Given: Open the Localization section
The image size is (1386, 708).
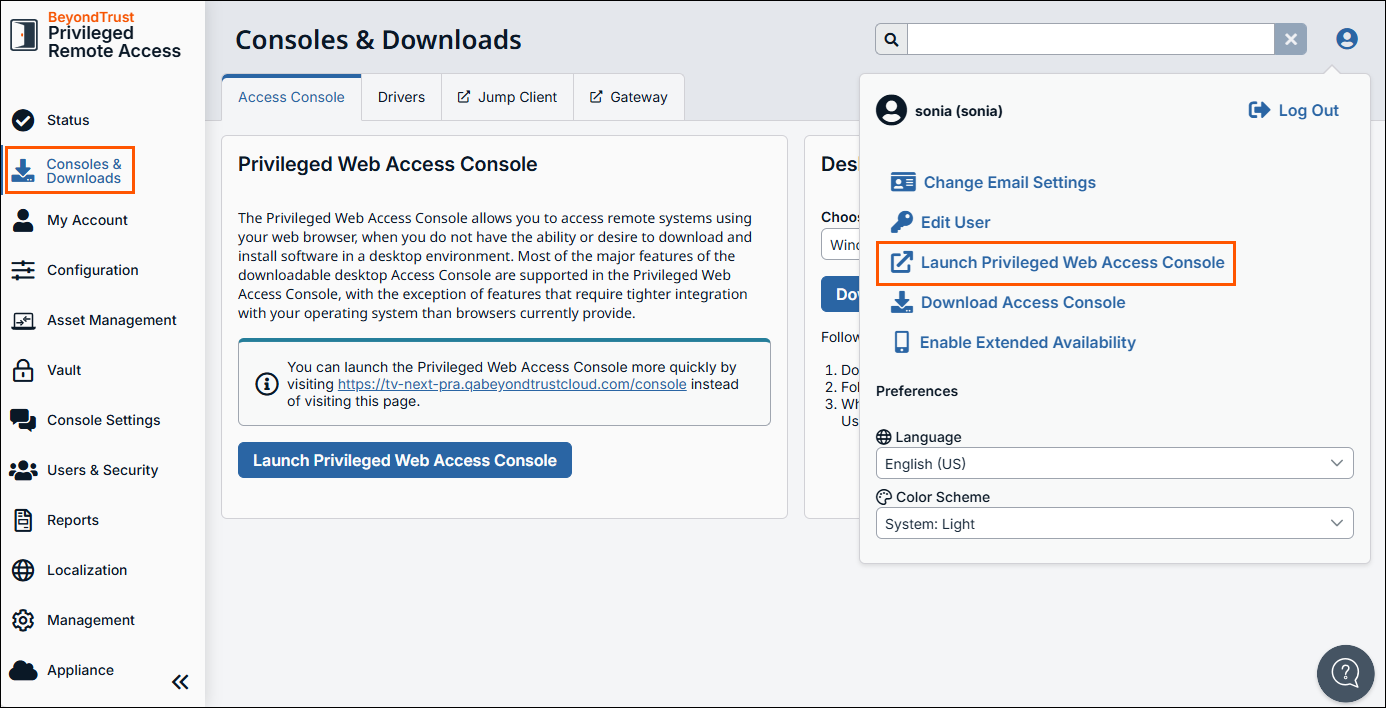Looking at the screenshot, I should (24, 570).
